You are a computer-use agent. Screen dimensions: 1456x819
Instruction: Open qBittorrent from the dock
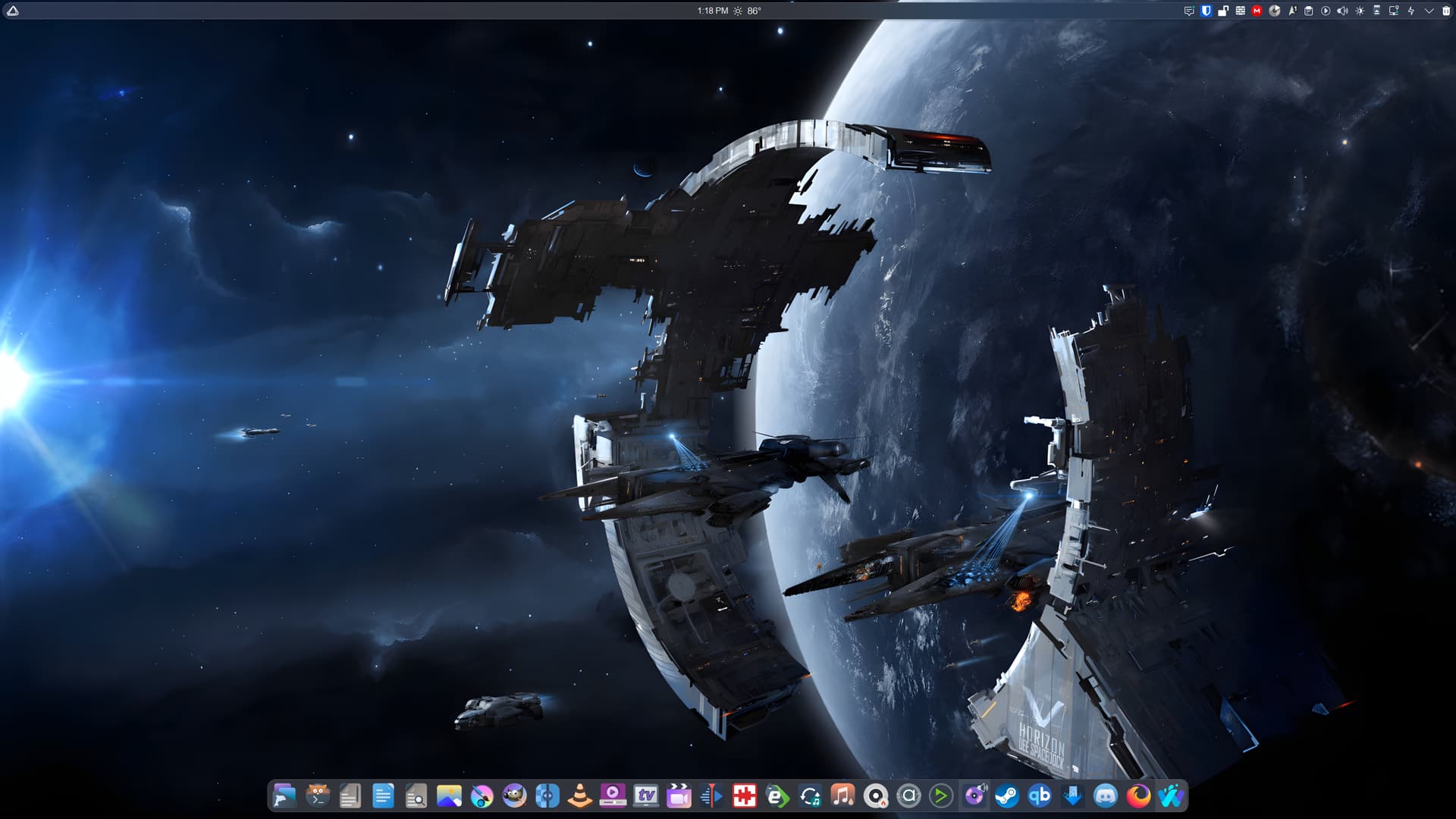click(1040, 795)
